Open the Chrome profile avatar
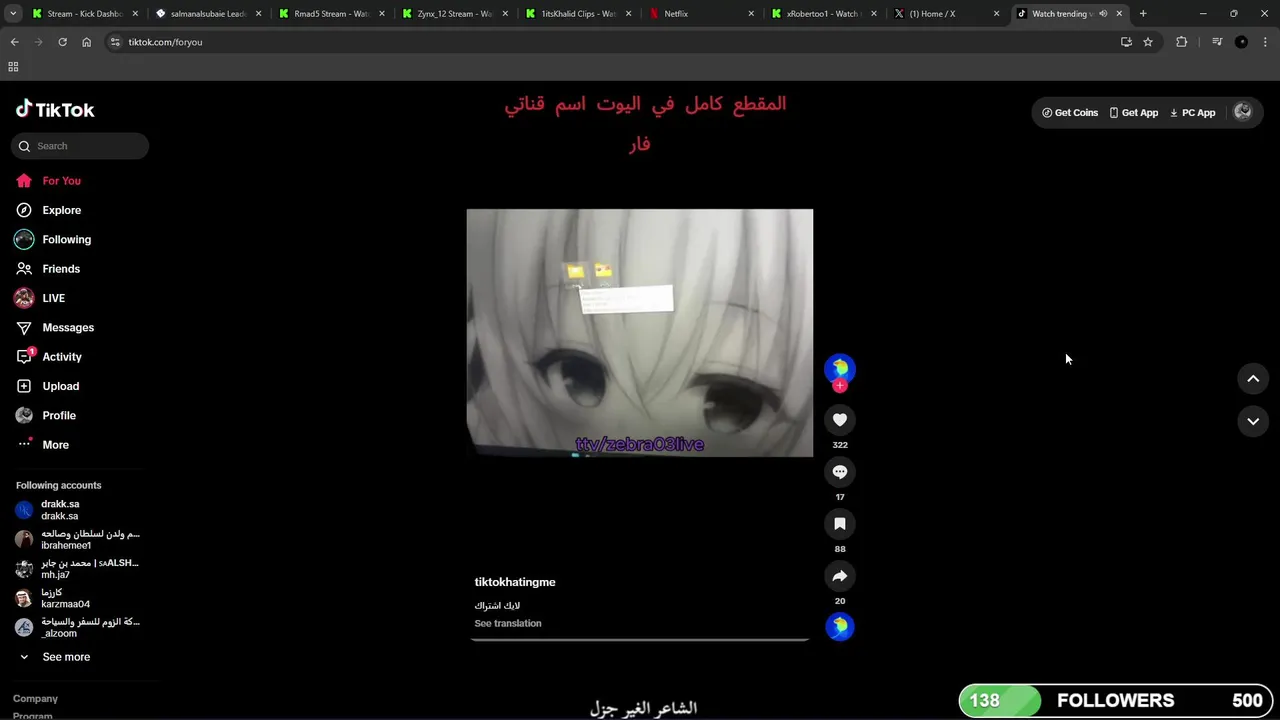 (1241, 42)
